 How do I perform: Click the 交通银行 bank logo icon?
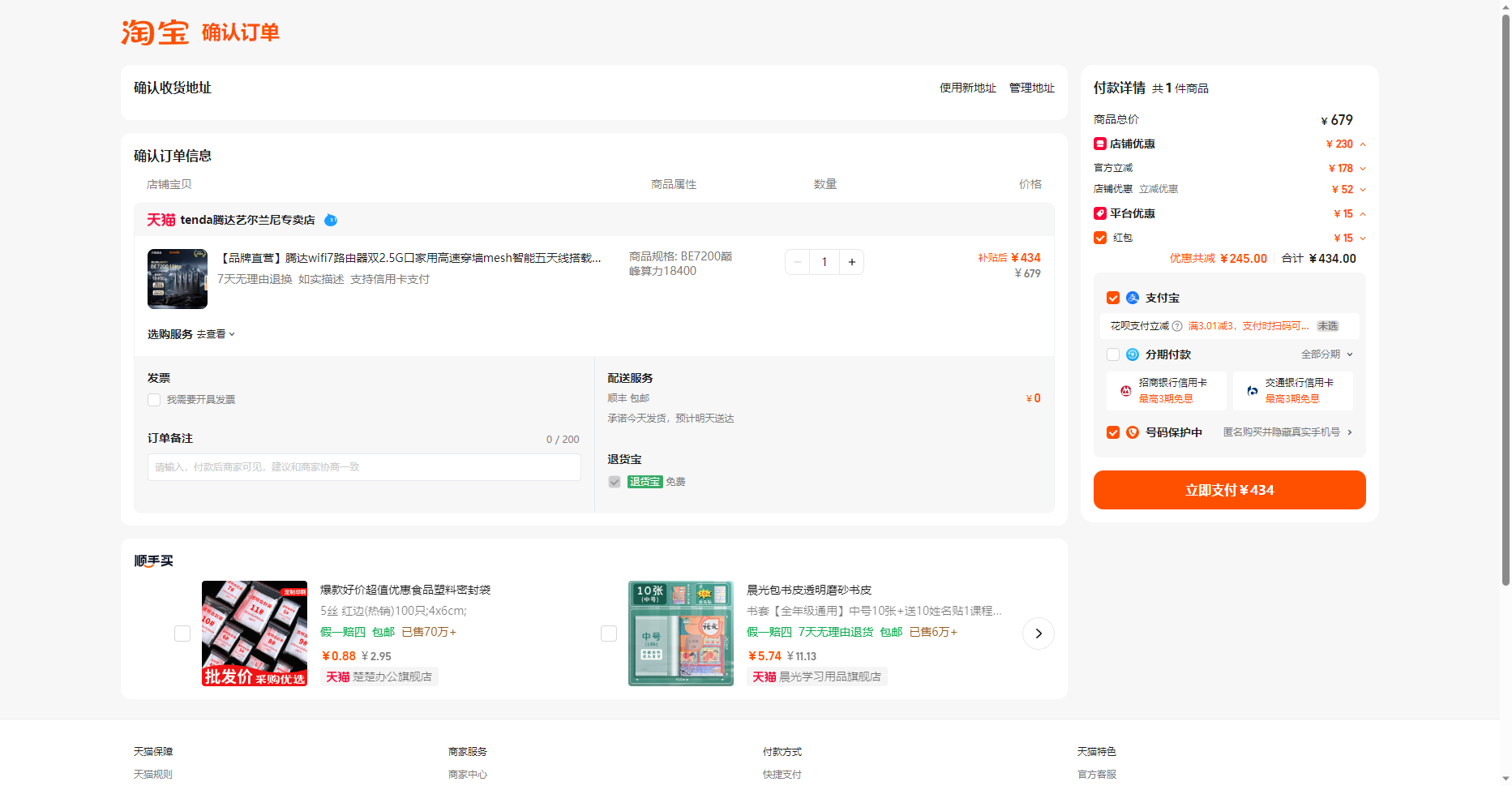1253,390
